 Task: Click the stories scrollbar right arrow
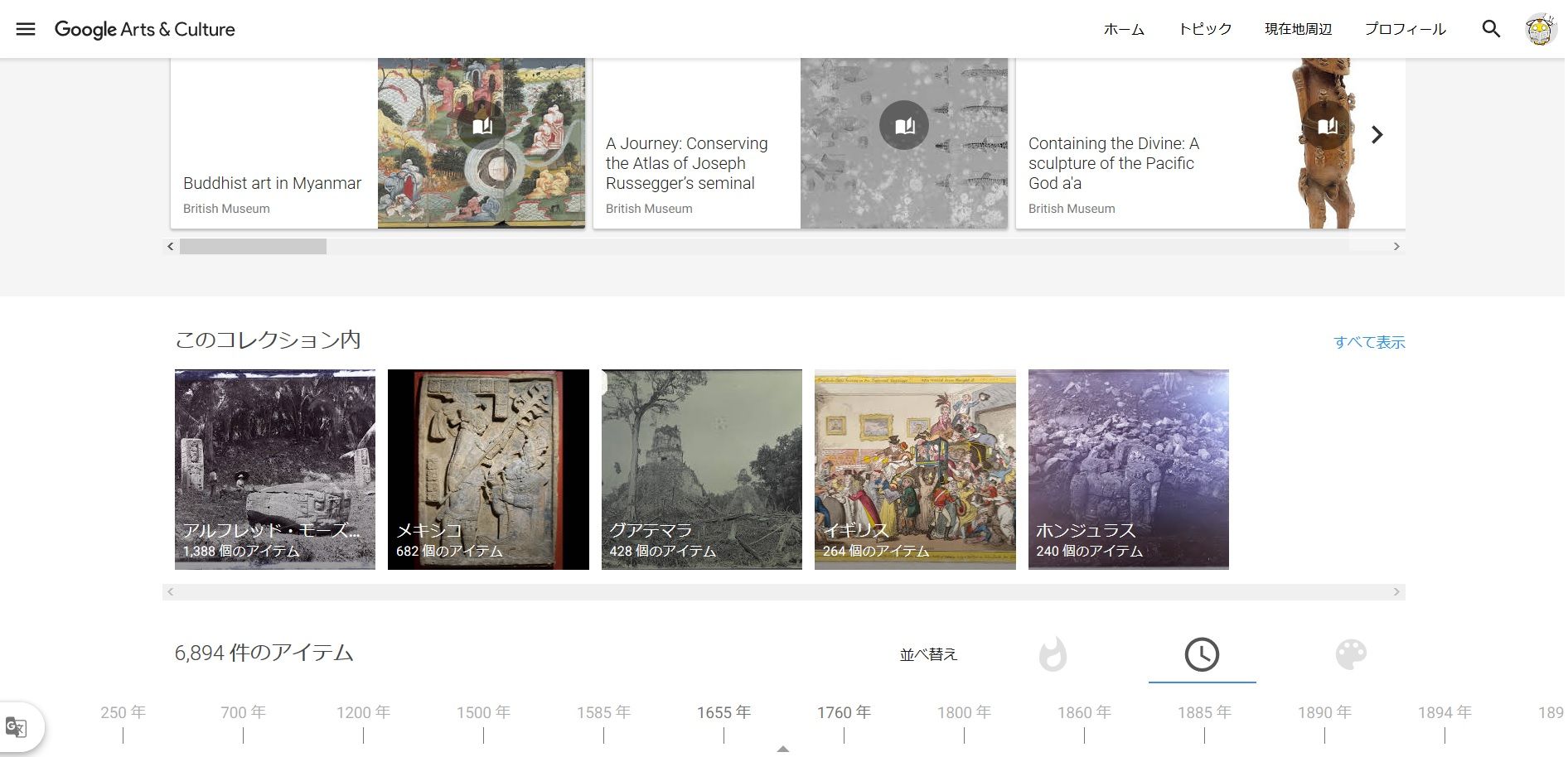1396,246
